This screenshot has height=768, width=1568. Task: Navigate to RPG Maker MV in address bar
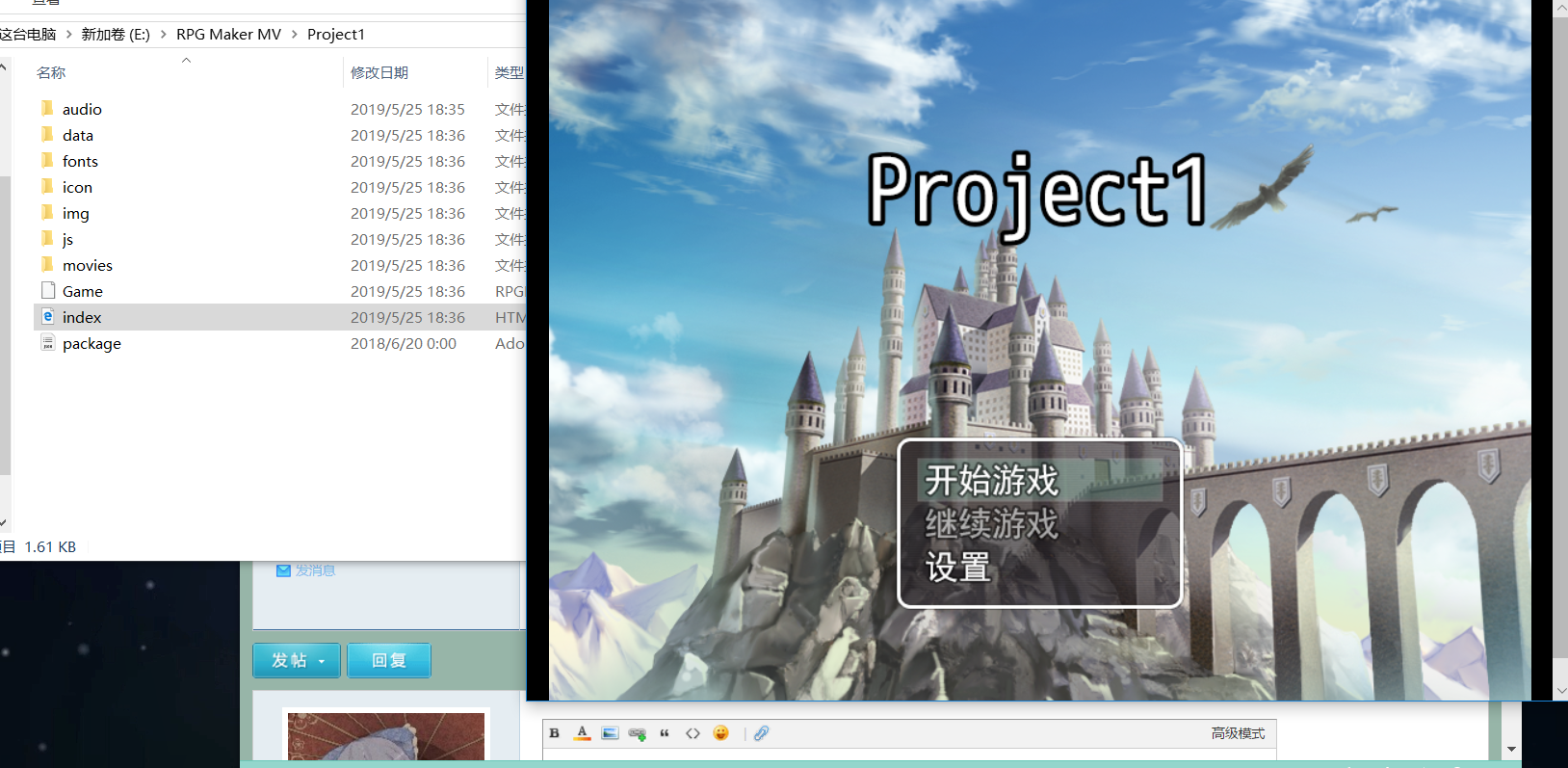(x=228, y=34)
